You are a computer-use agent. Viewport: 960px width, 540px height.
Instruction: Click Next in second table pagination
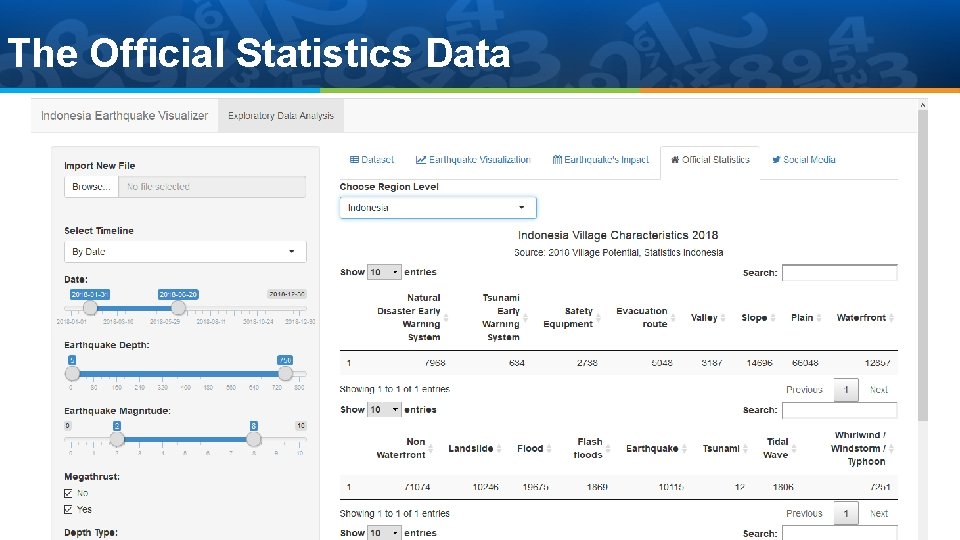[x=879, y=513]
